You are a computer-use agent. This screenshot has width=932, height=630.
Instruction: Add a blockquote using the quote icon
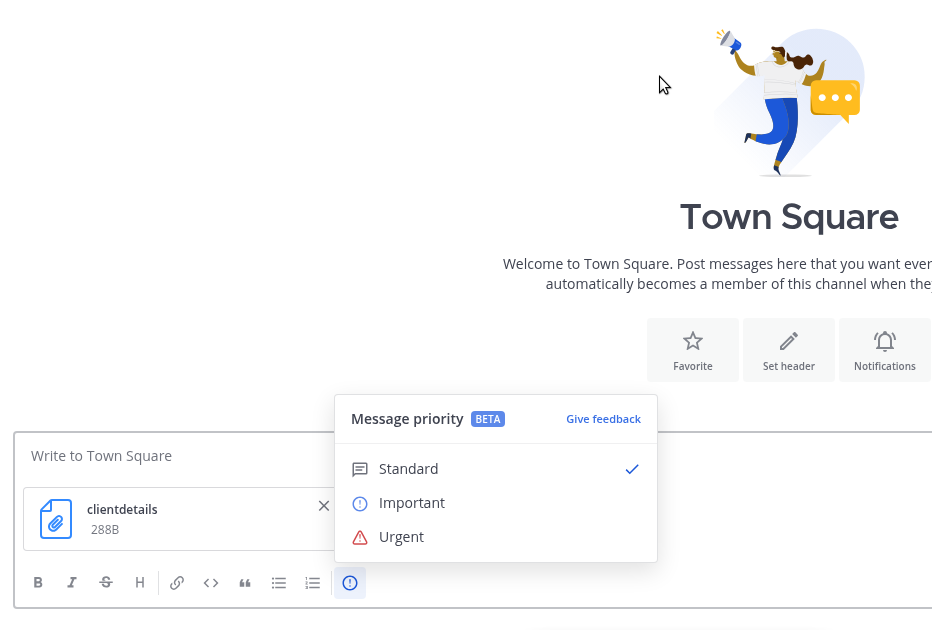[x=245, y=582]
